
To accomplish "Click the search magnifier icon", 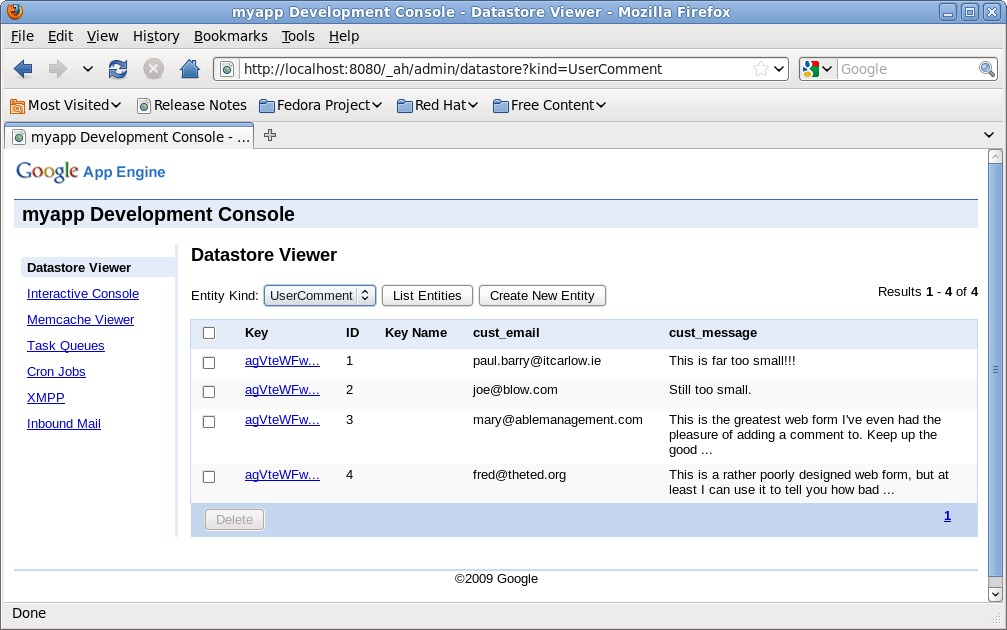I will tap(986, 69).
